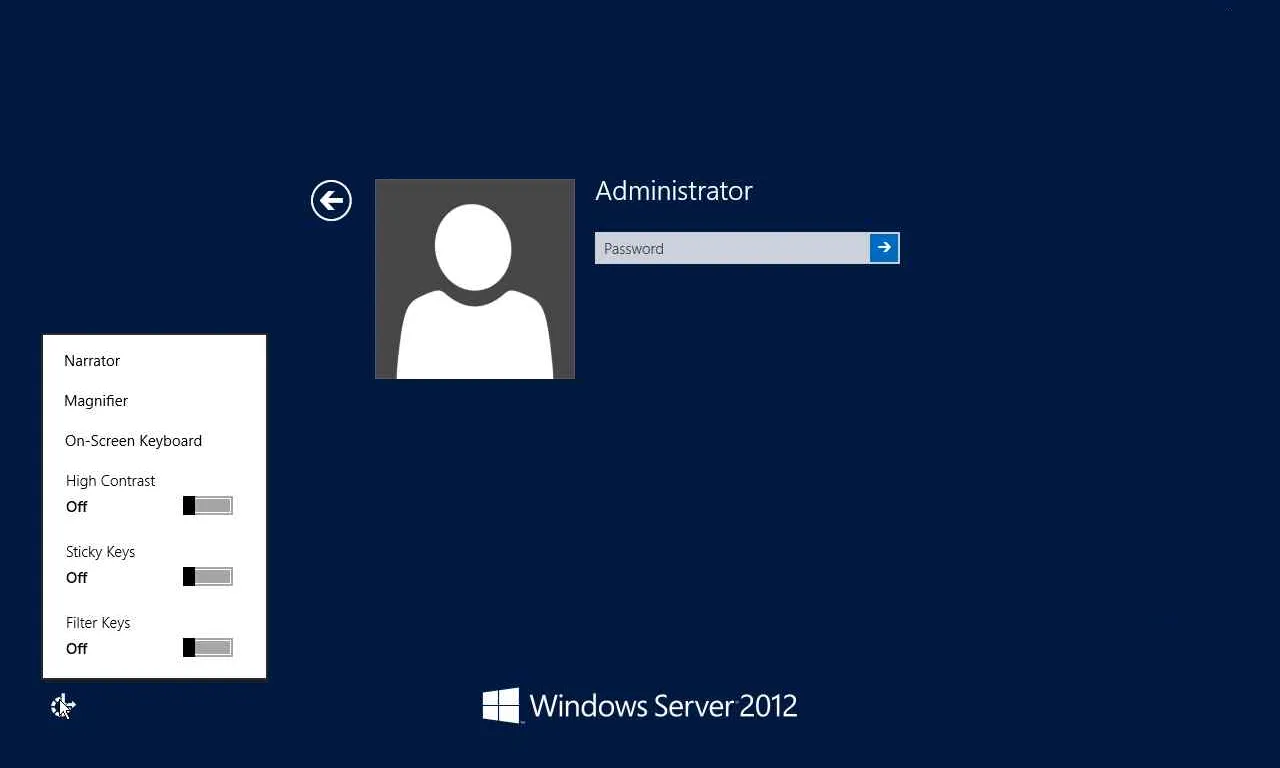The width and height of the screenshot is (1280, 768).
Task: Select the Administrator account picture
Action: click(475, 279)
